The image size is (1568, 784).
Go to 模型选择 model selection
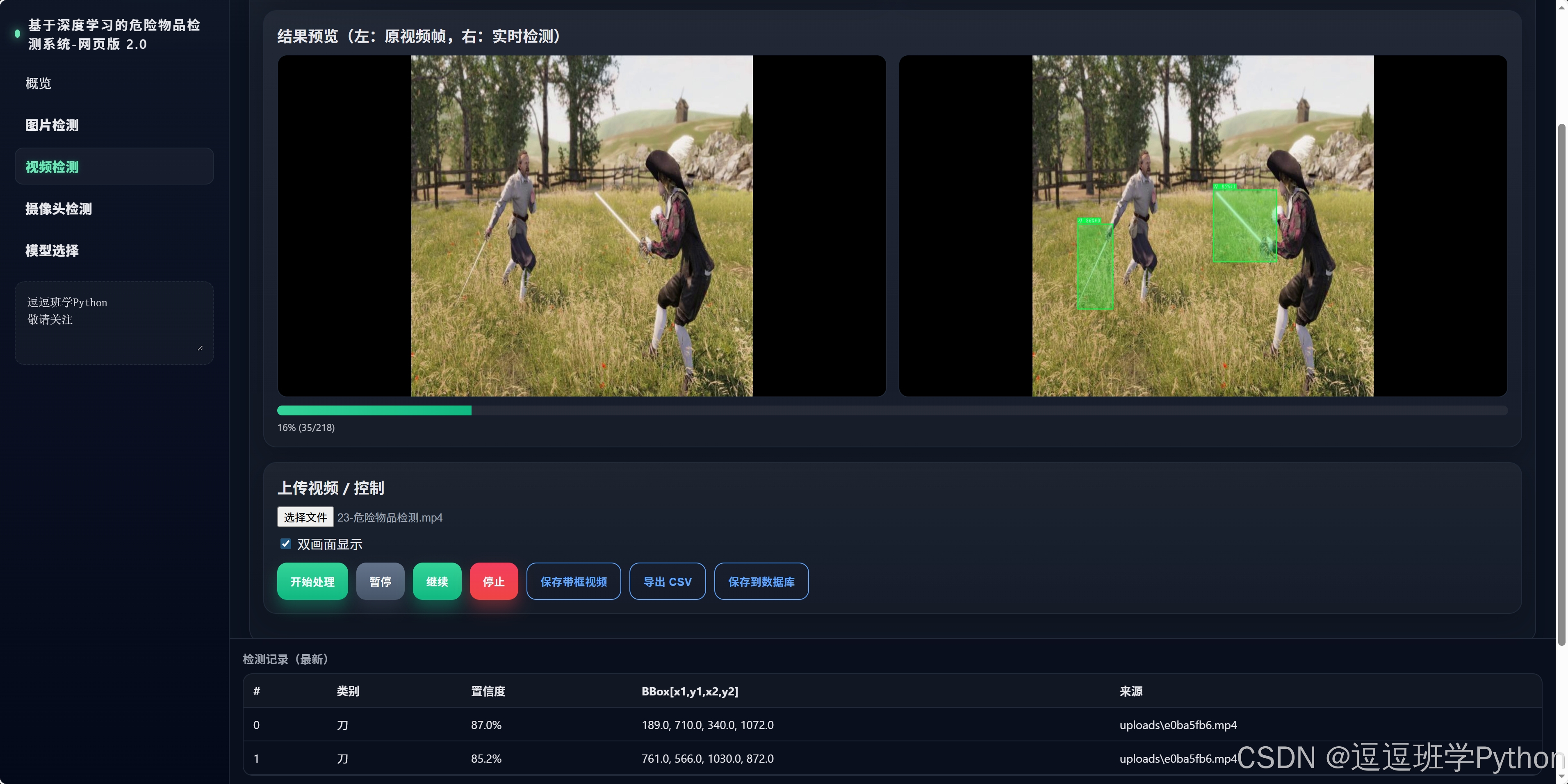pyautogui.click(x=114, y=251)
